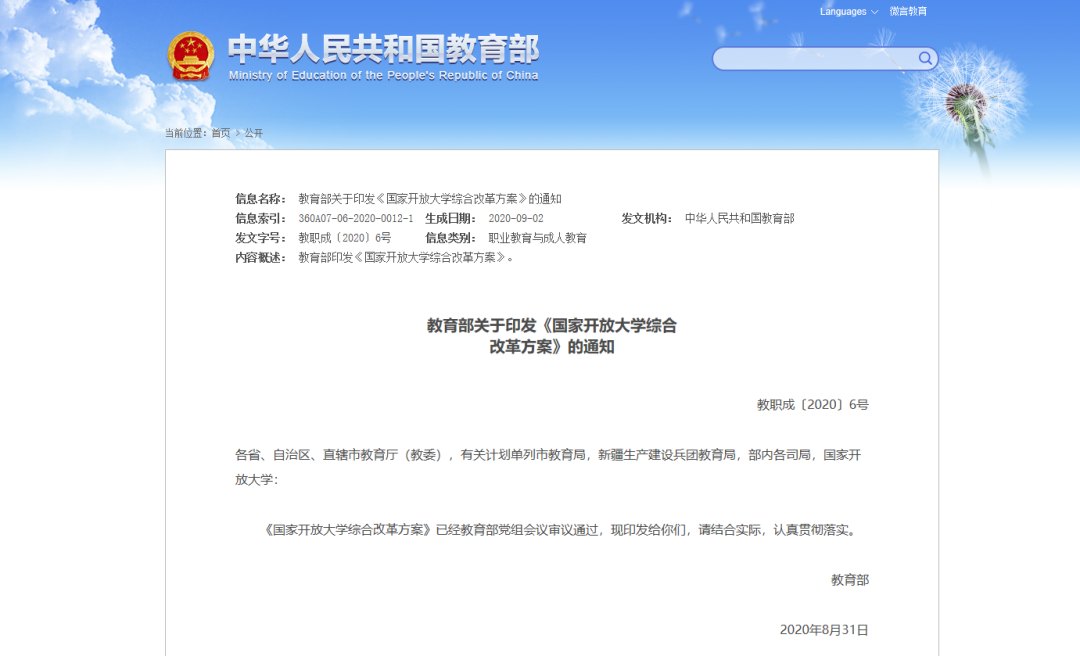Viewport: 1080px width, 656px height.
Task: Select the index number 360A07-06-2020-0012-1
Action: (355, 218)
